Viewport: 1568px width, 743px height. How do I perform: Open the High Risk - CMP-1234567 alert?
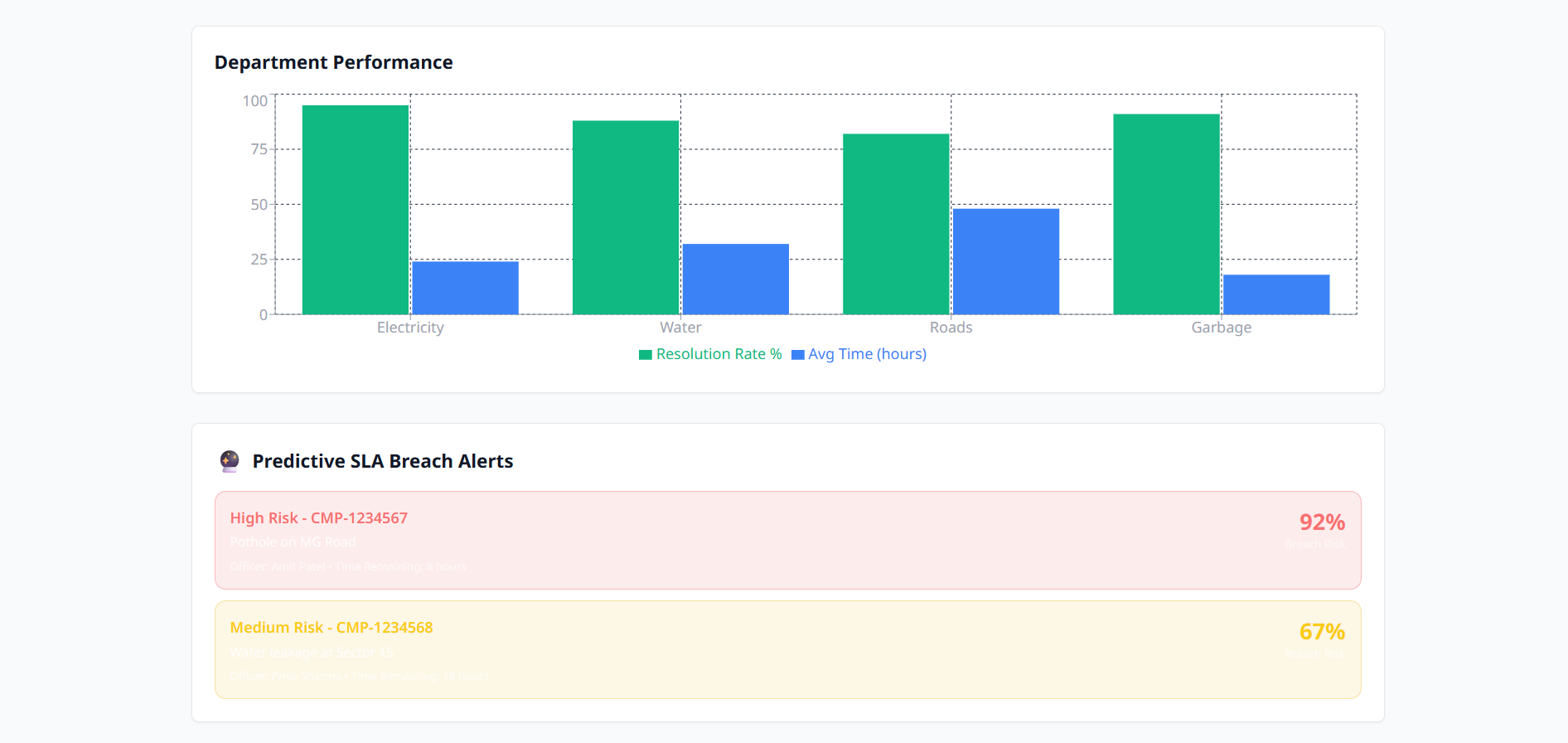click(787, 540)
